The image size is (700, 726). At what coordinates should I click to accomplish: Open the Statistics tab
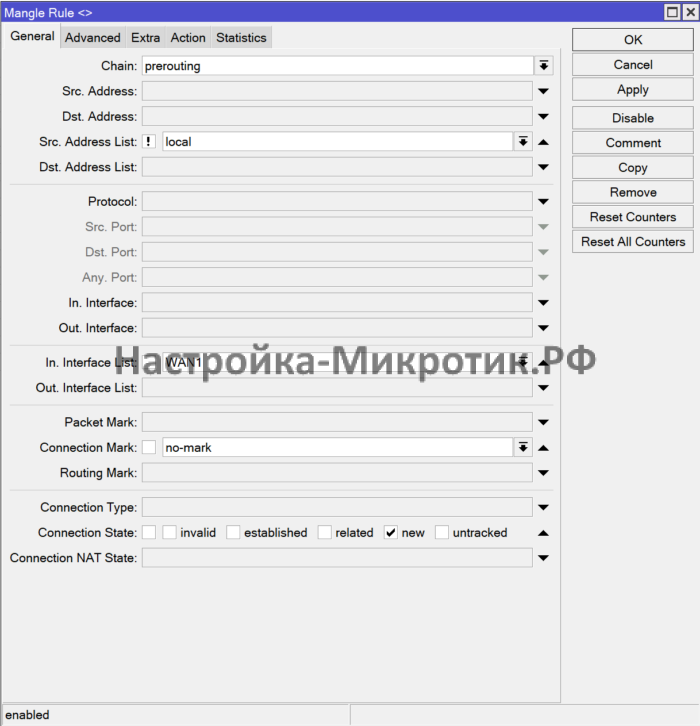(241, 38)
